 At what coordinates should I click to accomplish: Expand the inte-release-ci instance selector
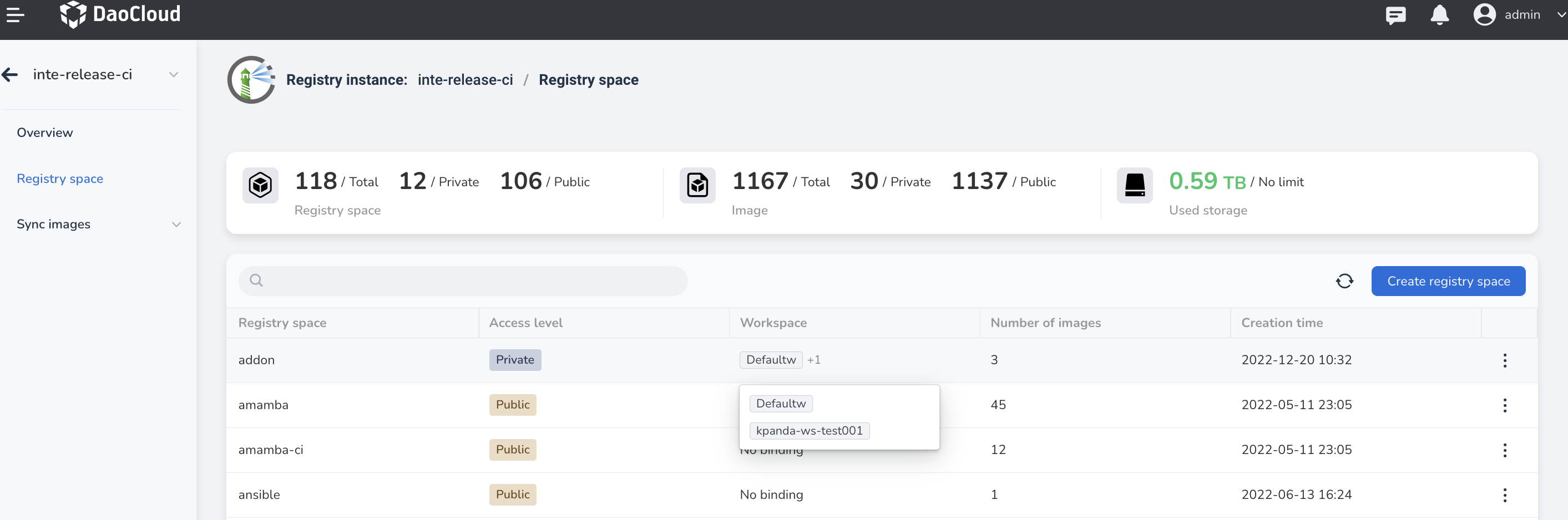[174, 75]
